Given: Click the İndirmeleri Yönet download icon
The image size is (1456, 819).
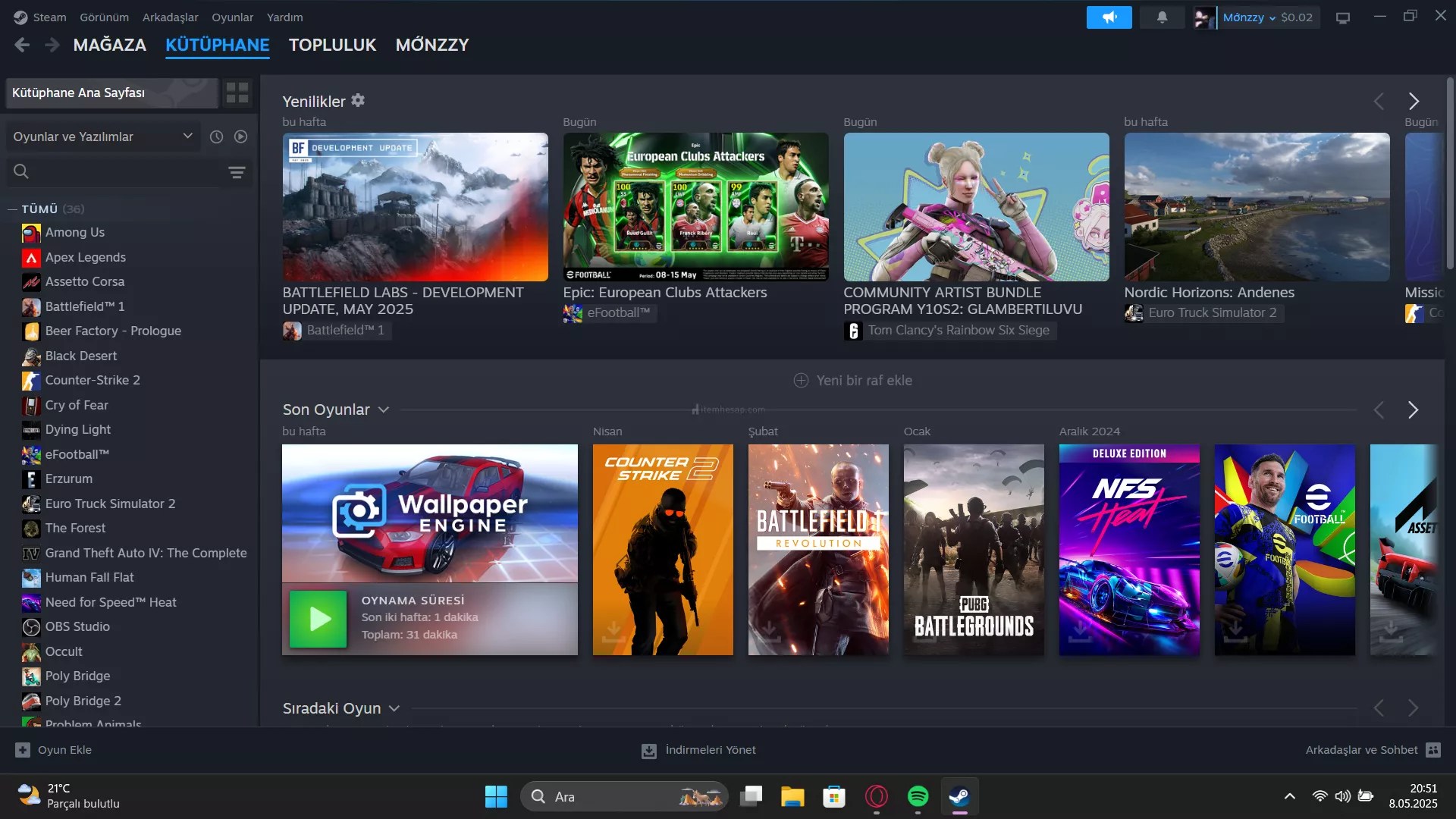Looking at the screenshot, I should [649, 751].
